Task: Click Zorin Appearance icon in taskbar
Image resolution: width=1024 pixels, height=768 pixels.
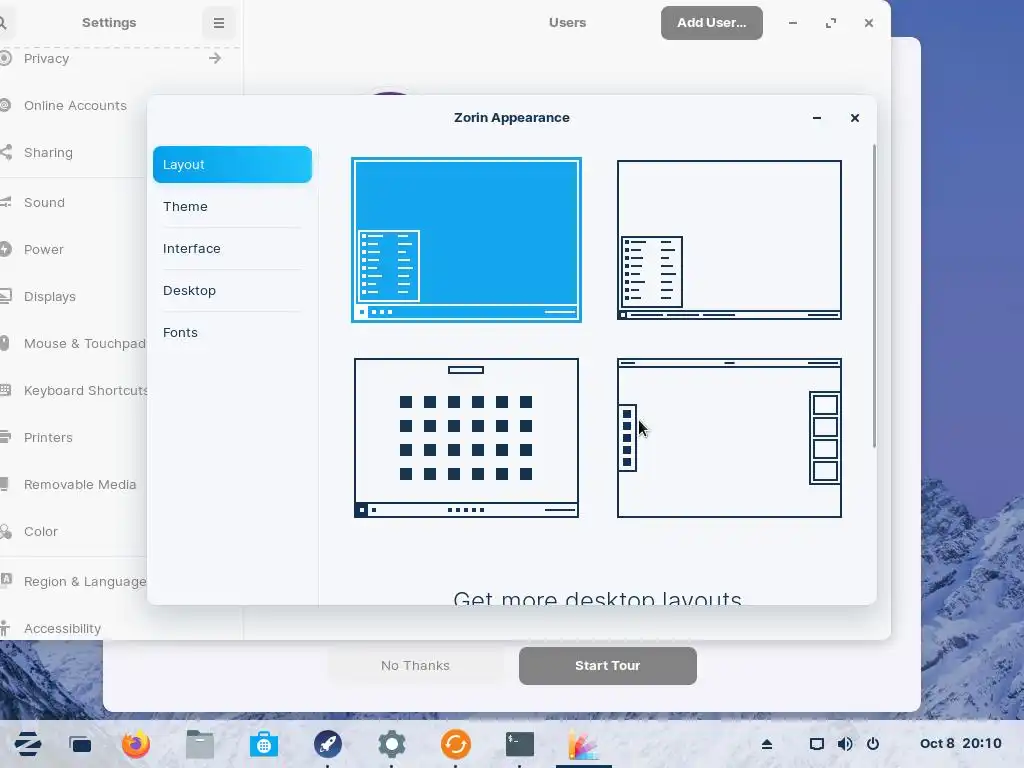Action: pyautogui.click(x=584, y=744)
